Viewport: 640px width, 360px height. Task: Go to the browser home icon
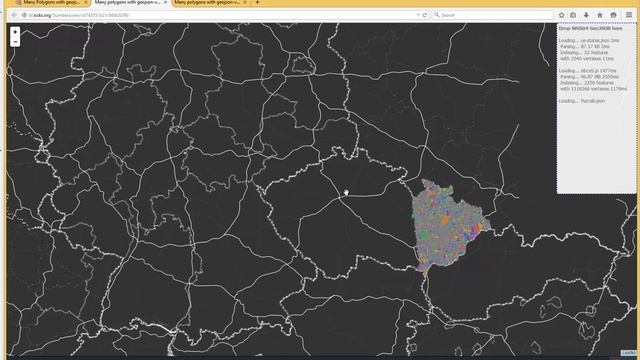600,15
